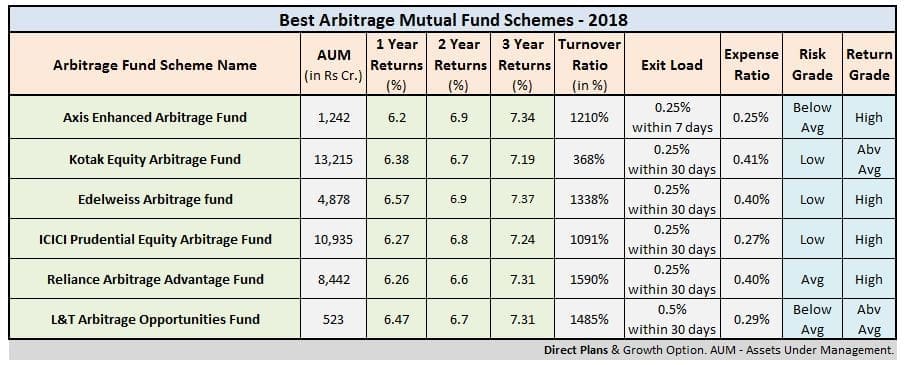Viewport: 905px width, 365px height.
Task: Click the table title Best Arbitrage Mutual Fund Schemes
Action: (x=453, y=20)
